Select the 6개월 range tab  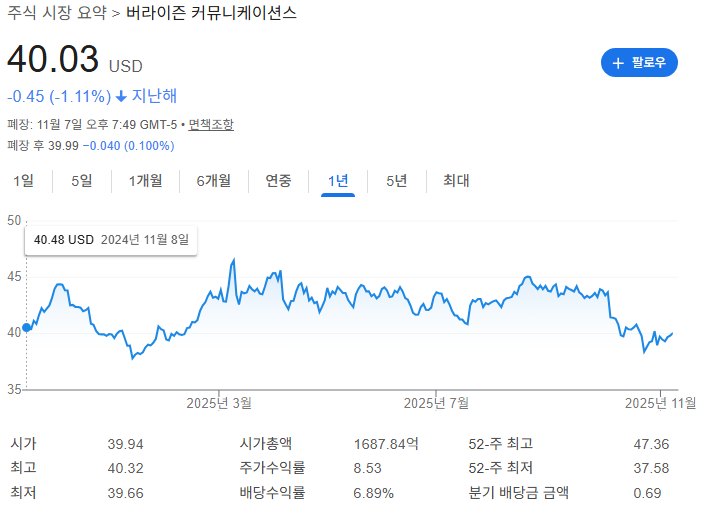pyautogui.click(x=214, y=181)
